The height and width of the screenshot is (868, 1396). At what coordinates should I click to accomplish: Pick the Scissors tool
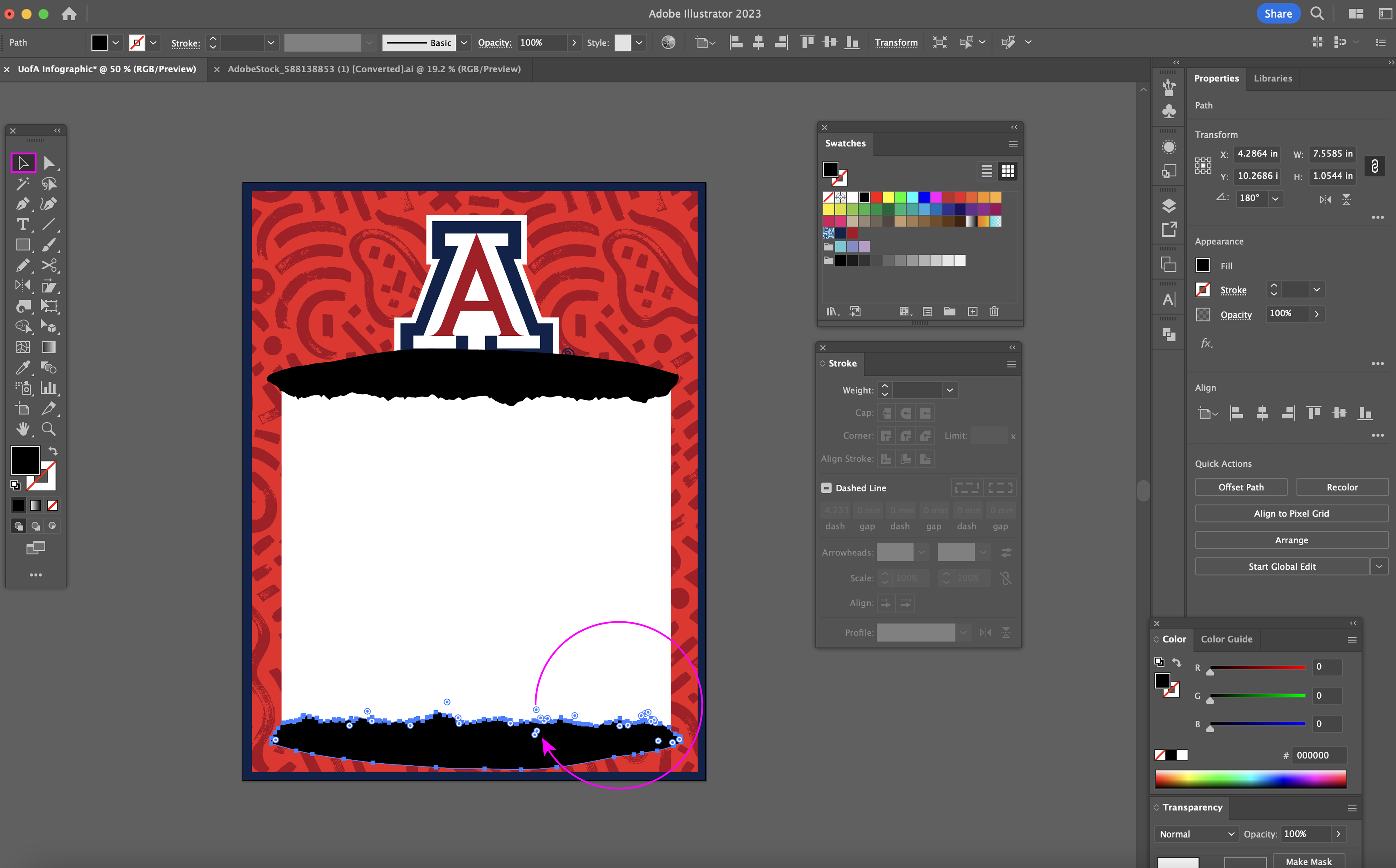(49, 265)
